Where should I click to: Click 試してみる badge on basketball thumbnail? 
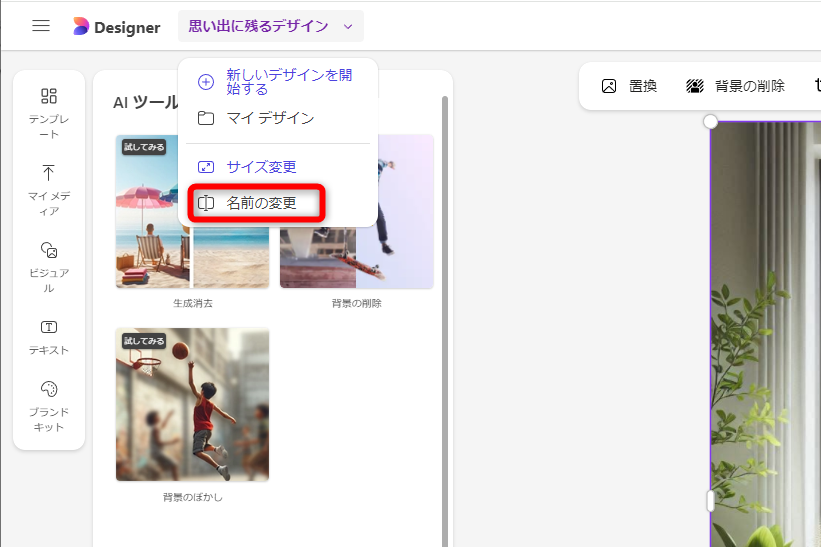pyautogui.click(x=144, y=341)
